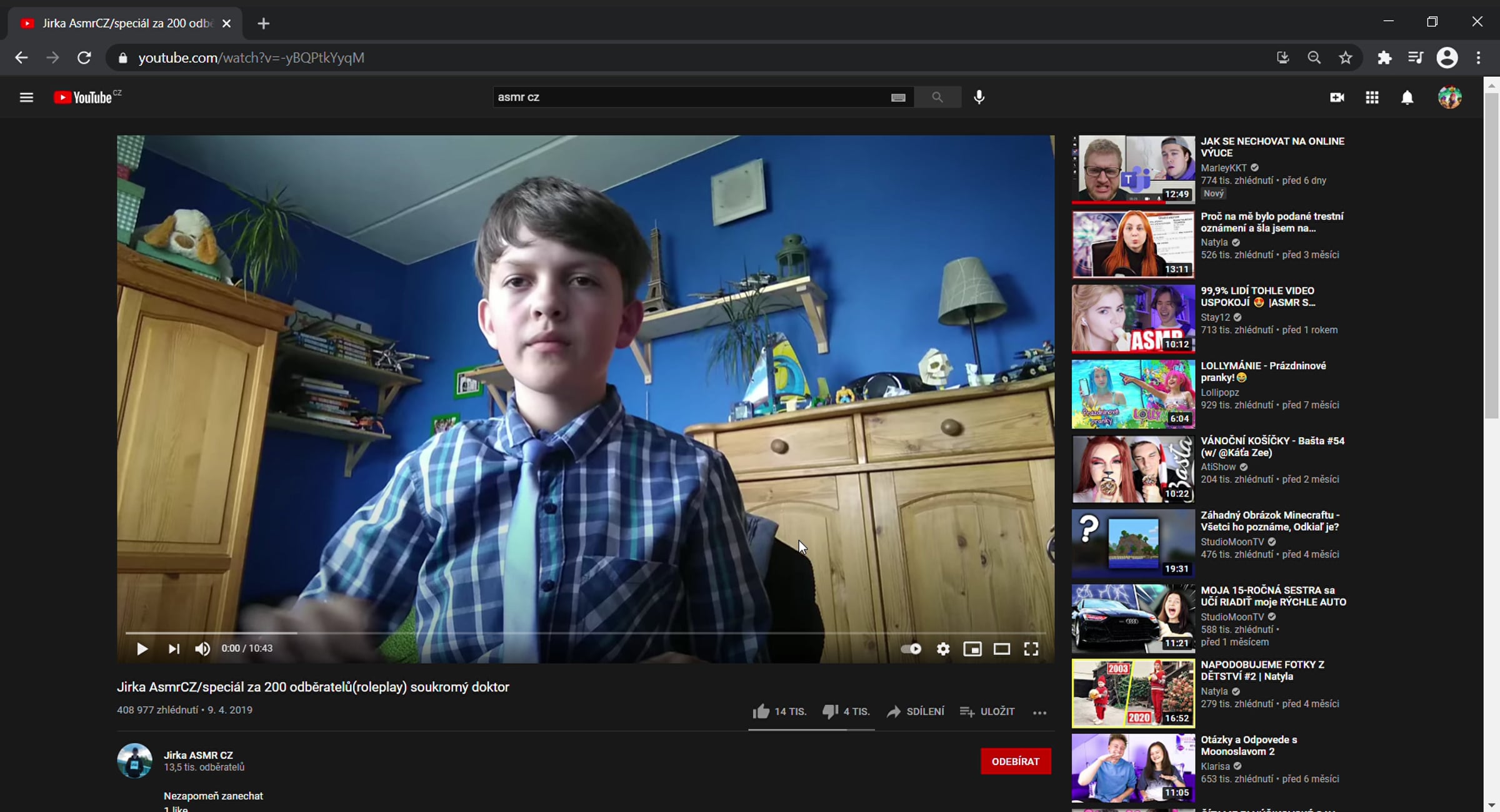
Task: Open a new browser tab
Action: [x=263, y=24]
